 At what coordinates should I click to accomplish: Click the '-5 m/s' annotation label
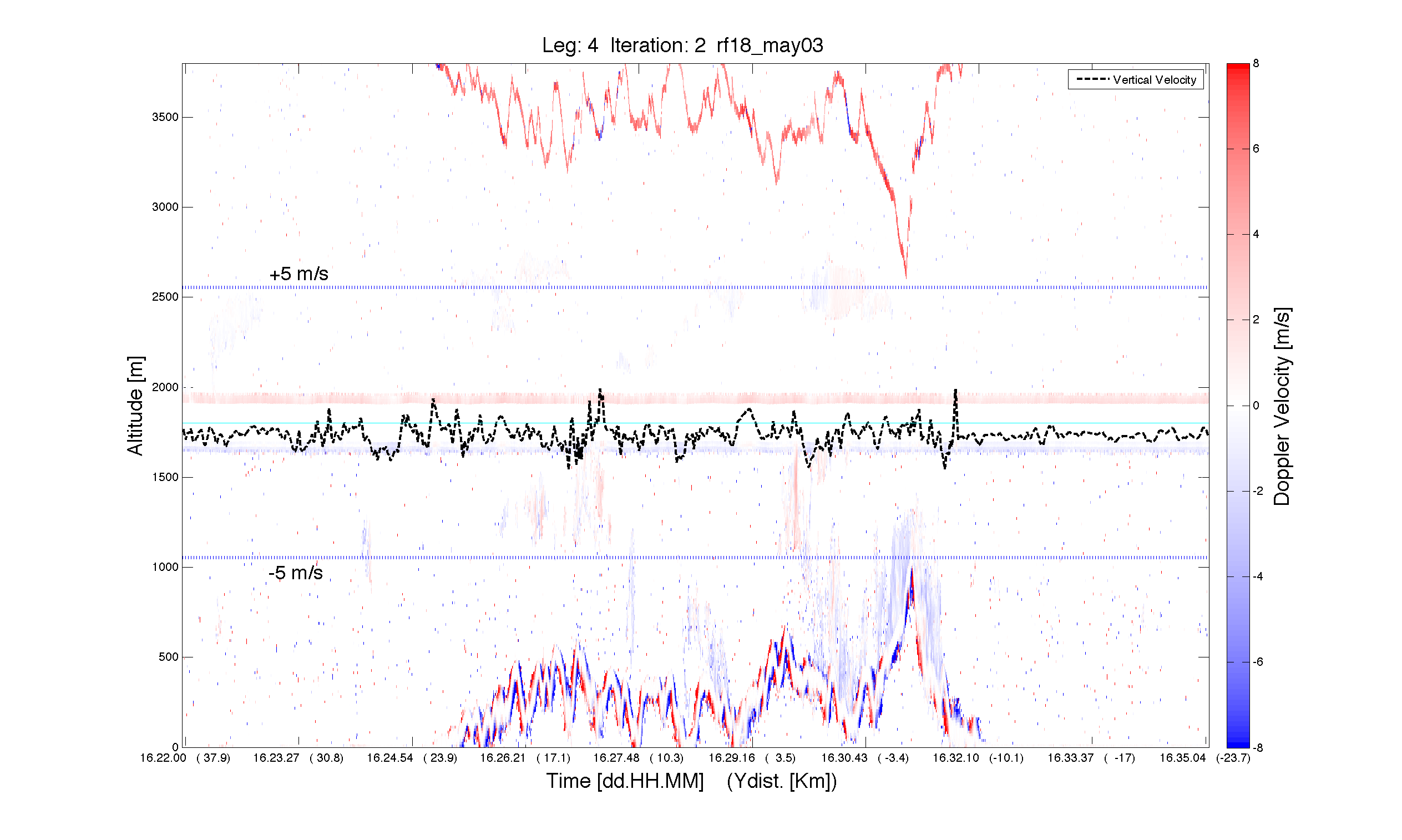296,572
